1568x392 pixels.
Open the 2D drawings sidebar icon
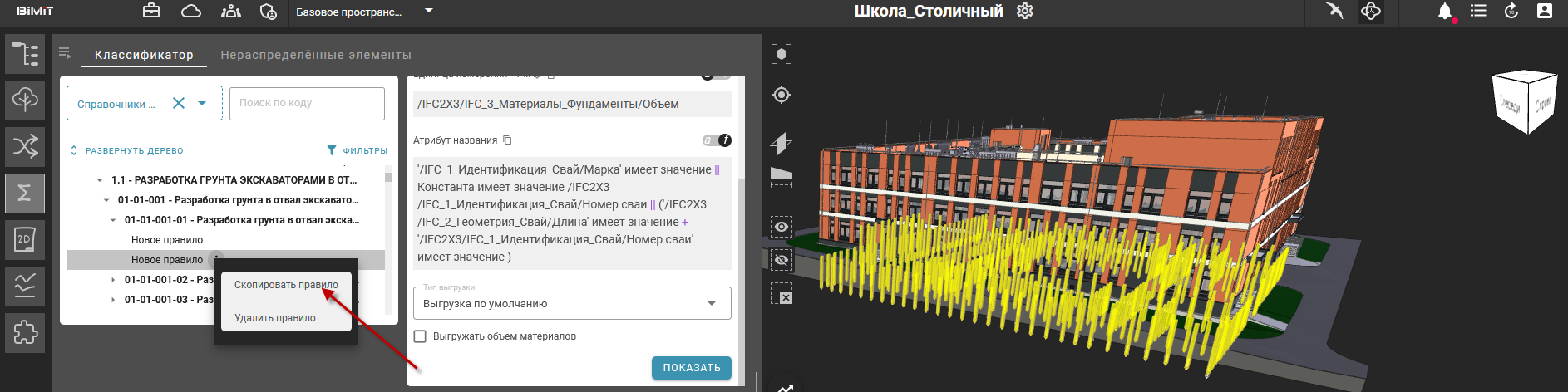[x=25, y=240]
